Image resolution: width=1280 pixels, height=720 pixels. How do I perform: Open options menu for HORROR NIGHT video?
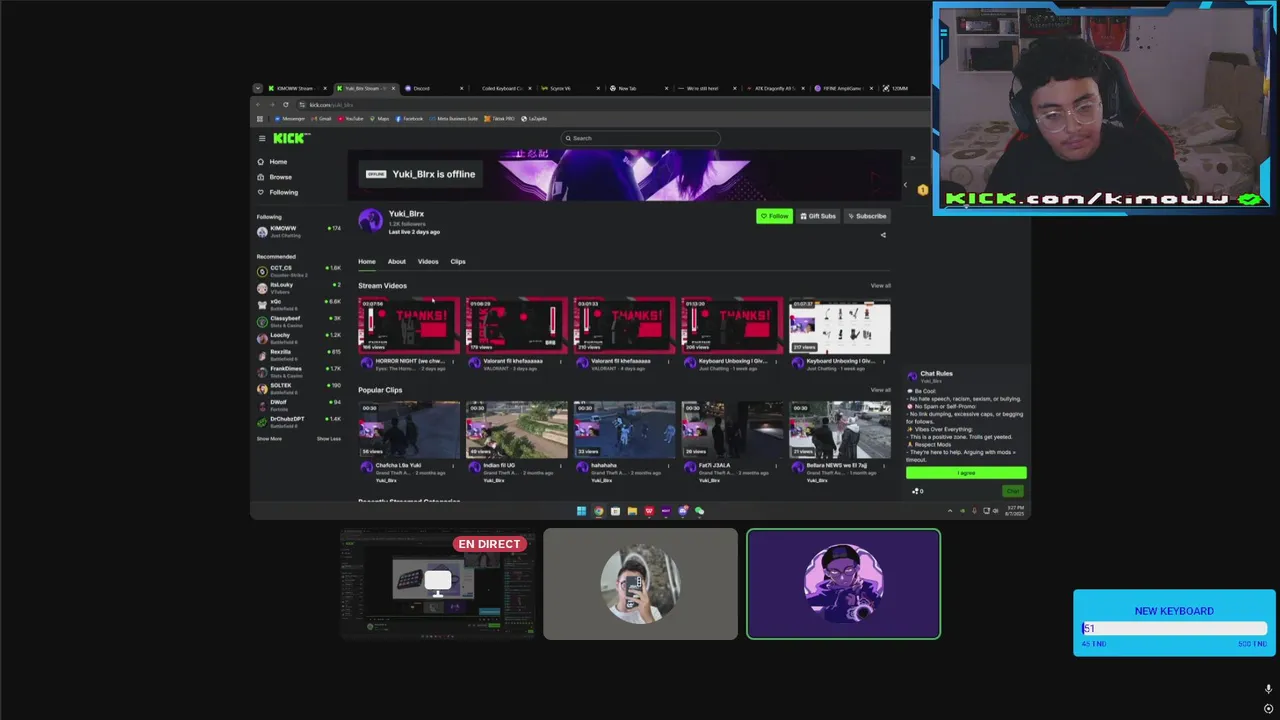coord(453,361)
